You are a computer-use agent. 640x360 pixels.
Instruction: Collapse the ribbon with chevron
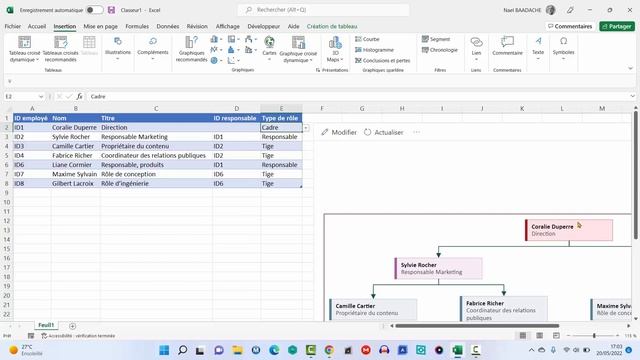click(631, 69)
